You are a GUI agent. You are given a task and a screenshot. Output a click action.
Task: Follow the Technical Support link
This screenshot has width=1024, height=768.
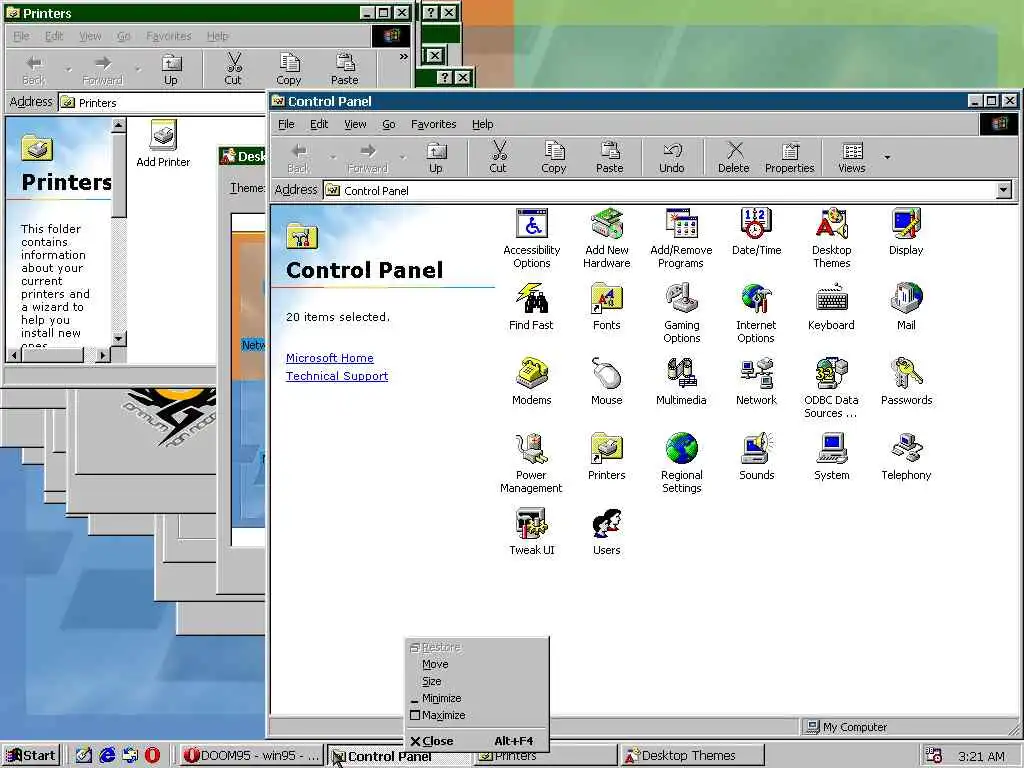click(337, 376)
